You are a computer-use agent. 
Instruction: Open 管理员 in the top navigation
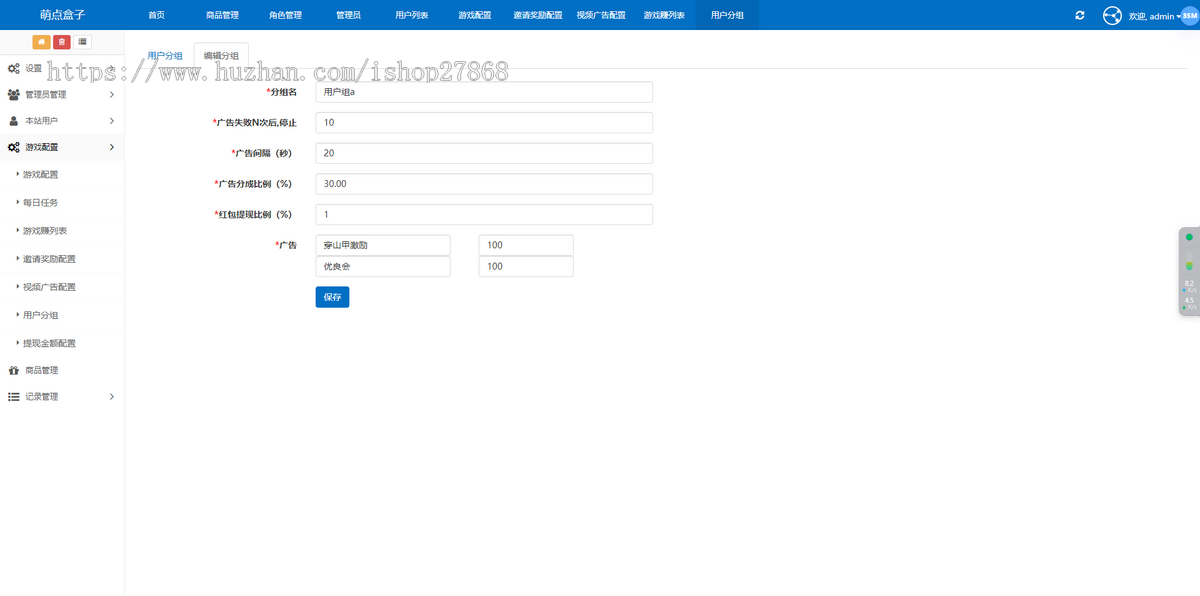[x=348, y=15]
